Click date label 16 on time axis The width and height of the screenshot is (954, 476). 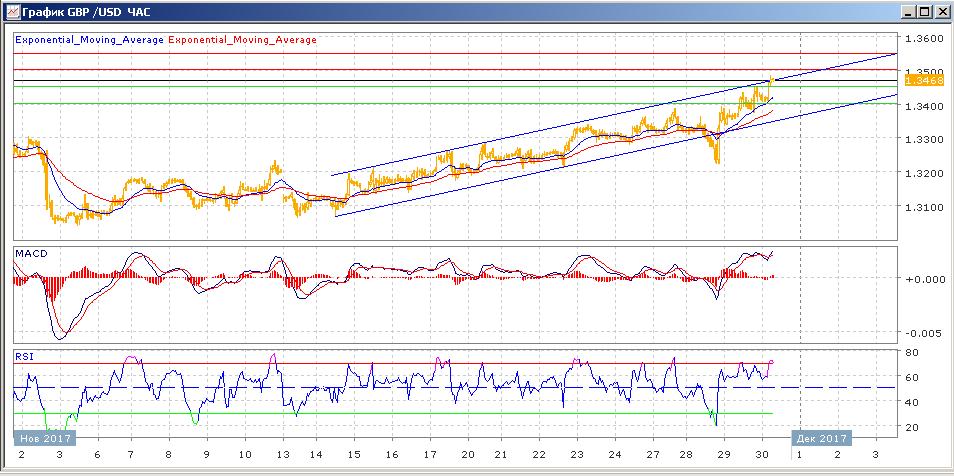pos(392,455)
